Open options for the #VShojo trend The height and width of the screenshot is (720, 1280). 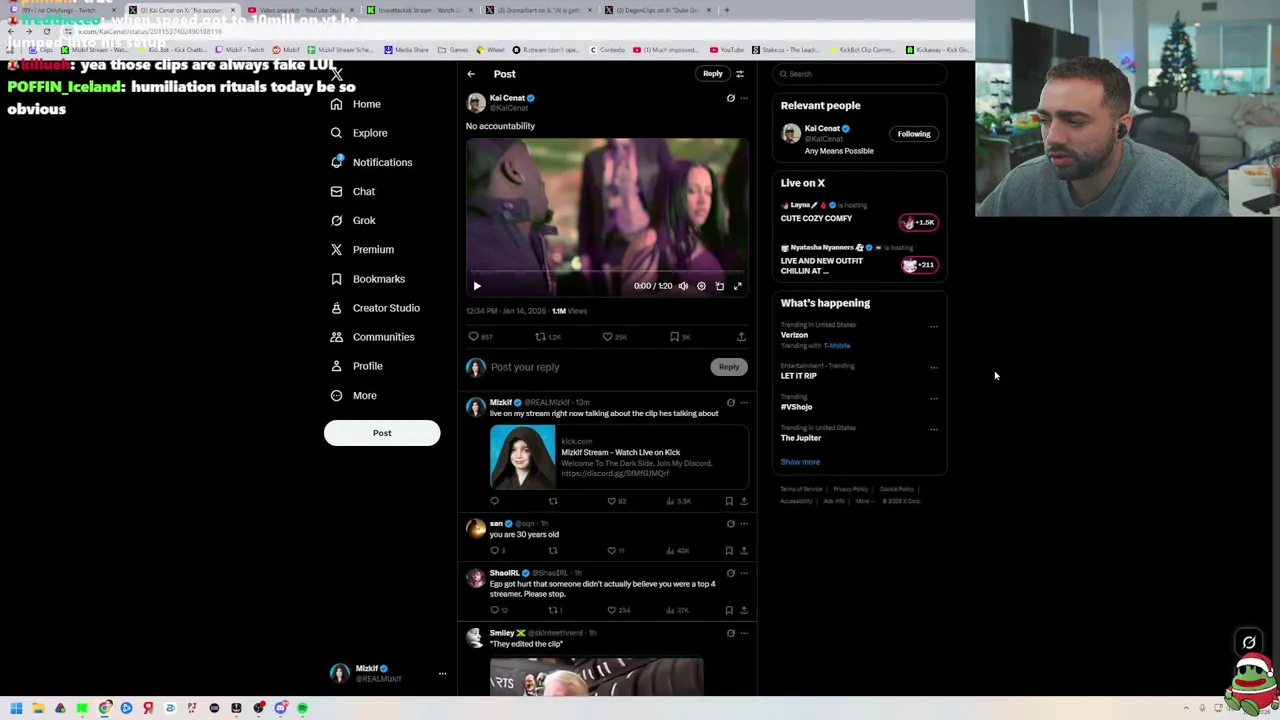[934, 398]
